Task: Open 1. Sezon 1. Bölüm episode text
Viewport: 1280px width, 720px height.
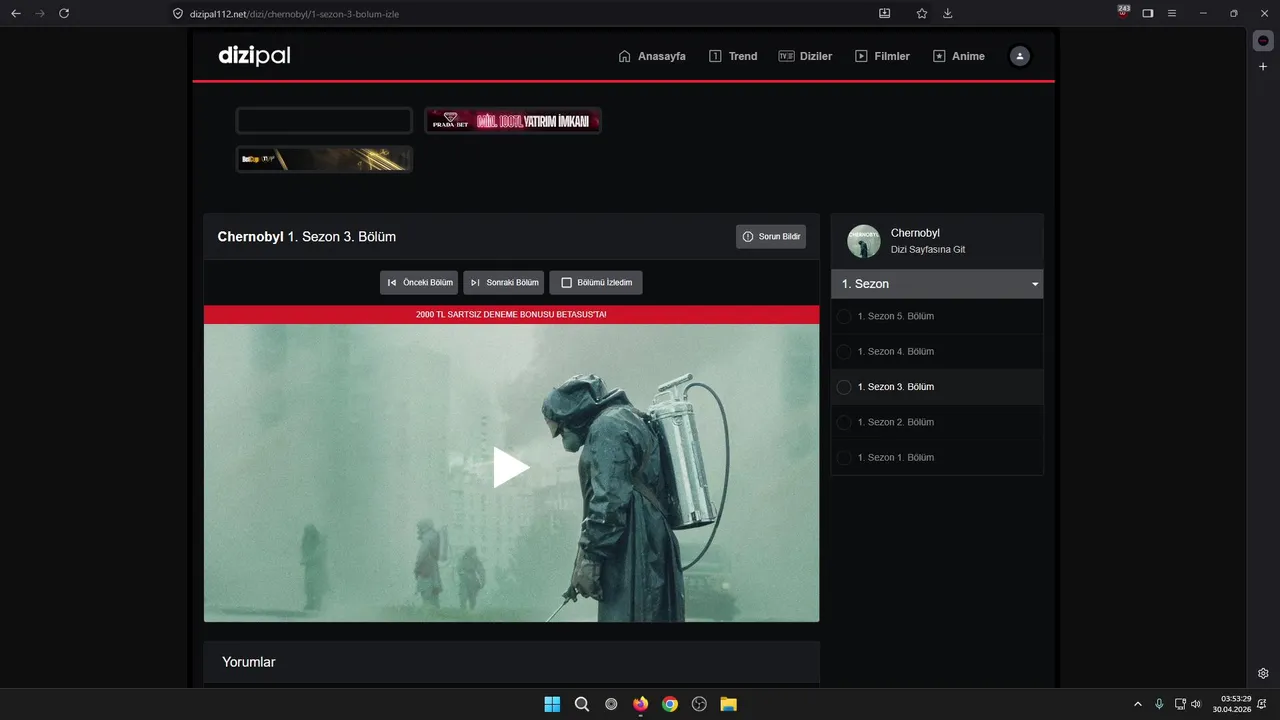Action: tap(896, 457)
